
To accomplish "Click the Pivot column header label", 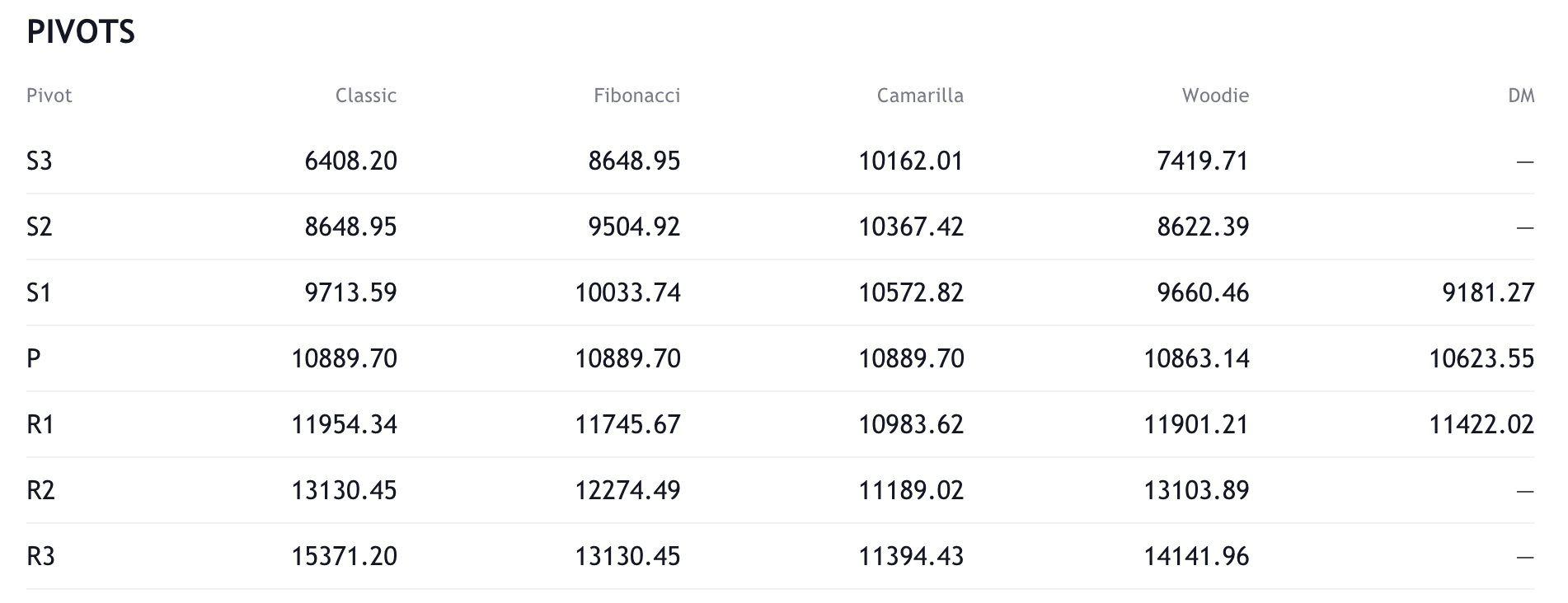I will (x=49, y=96).
